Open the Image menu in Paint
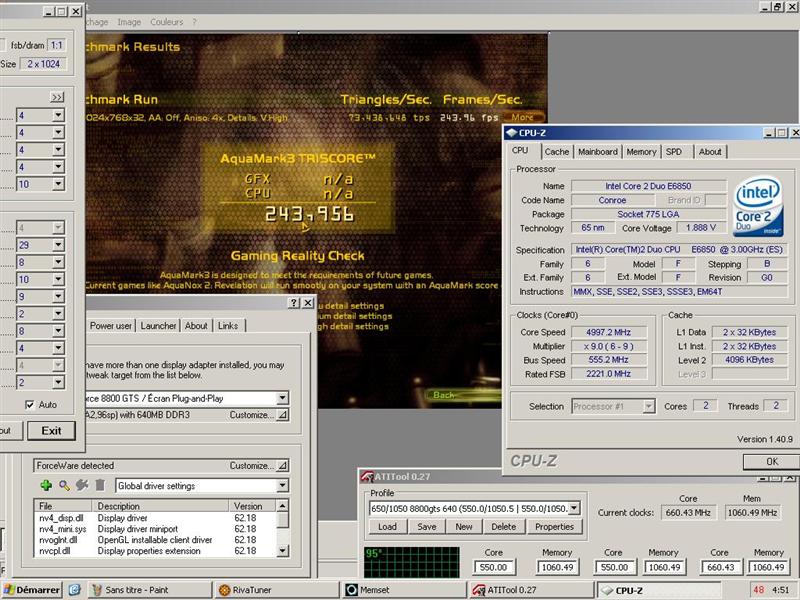Image resolution: width=800 pixels, height=600 pixels. (129, 22)
